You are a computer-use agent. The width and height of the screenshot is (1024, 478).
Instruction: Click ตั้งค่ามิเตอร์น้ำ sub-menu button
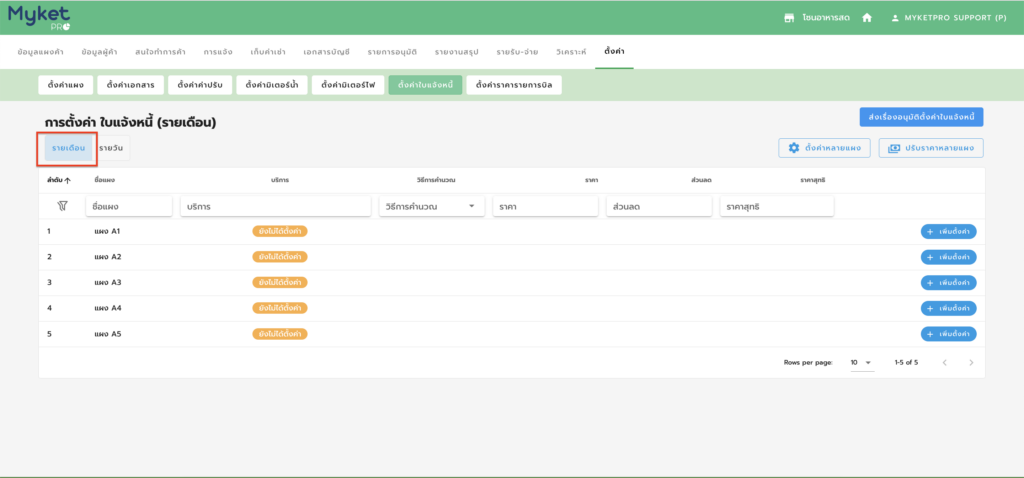click(272, 86)
